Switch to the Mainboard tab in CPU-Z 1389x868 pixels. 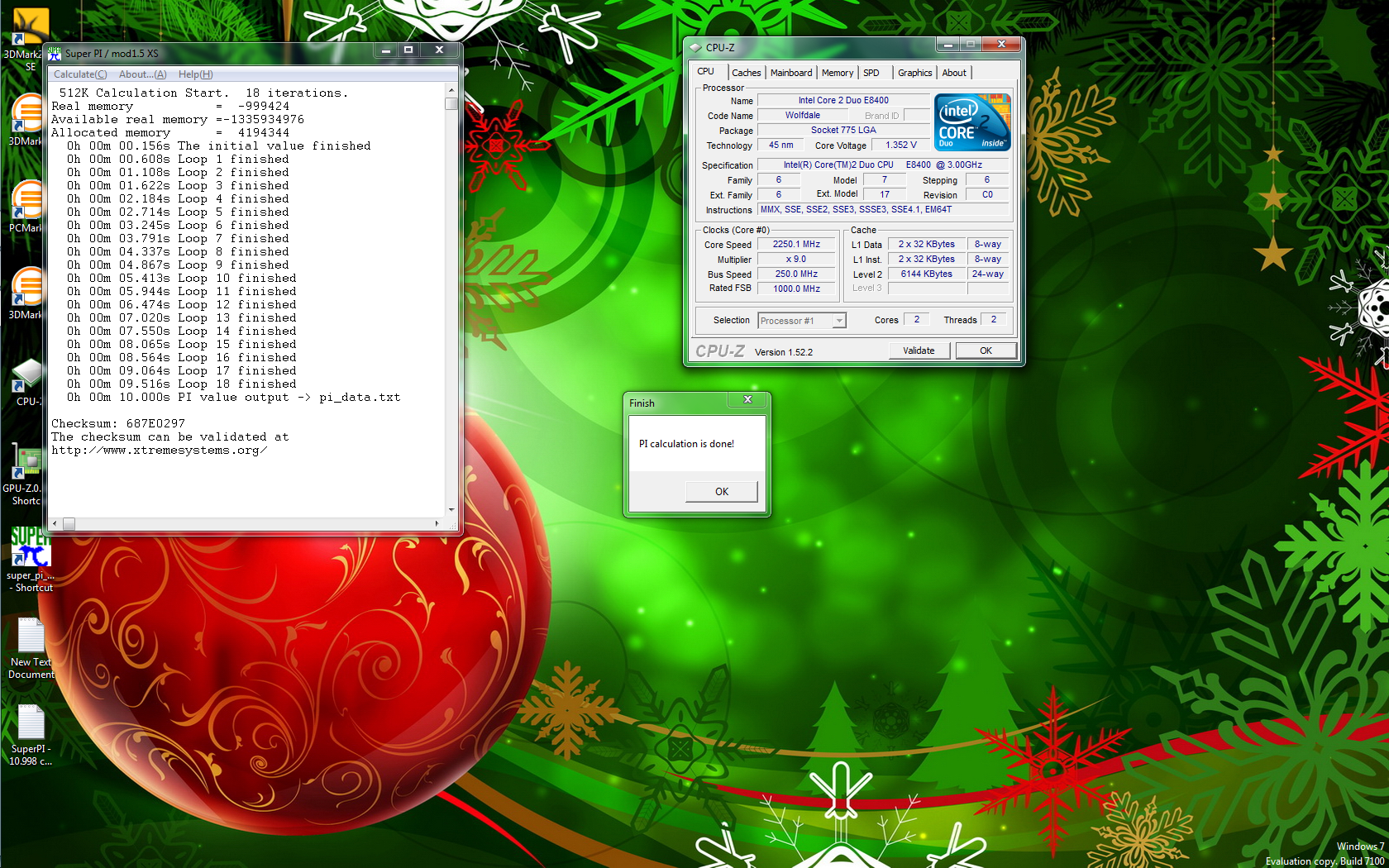(791, 73)
